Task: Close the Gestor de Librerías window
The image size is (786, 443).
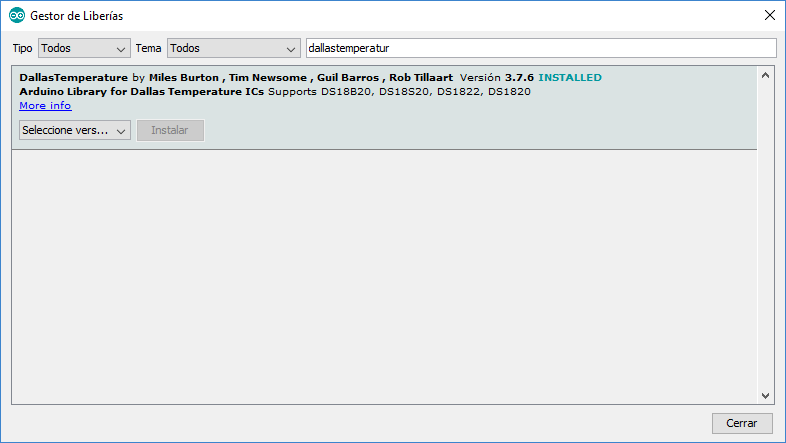Action: point(770,15)
